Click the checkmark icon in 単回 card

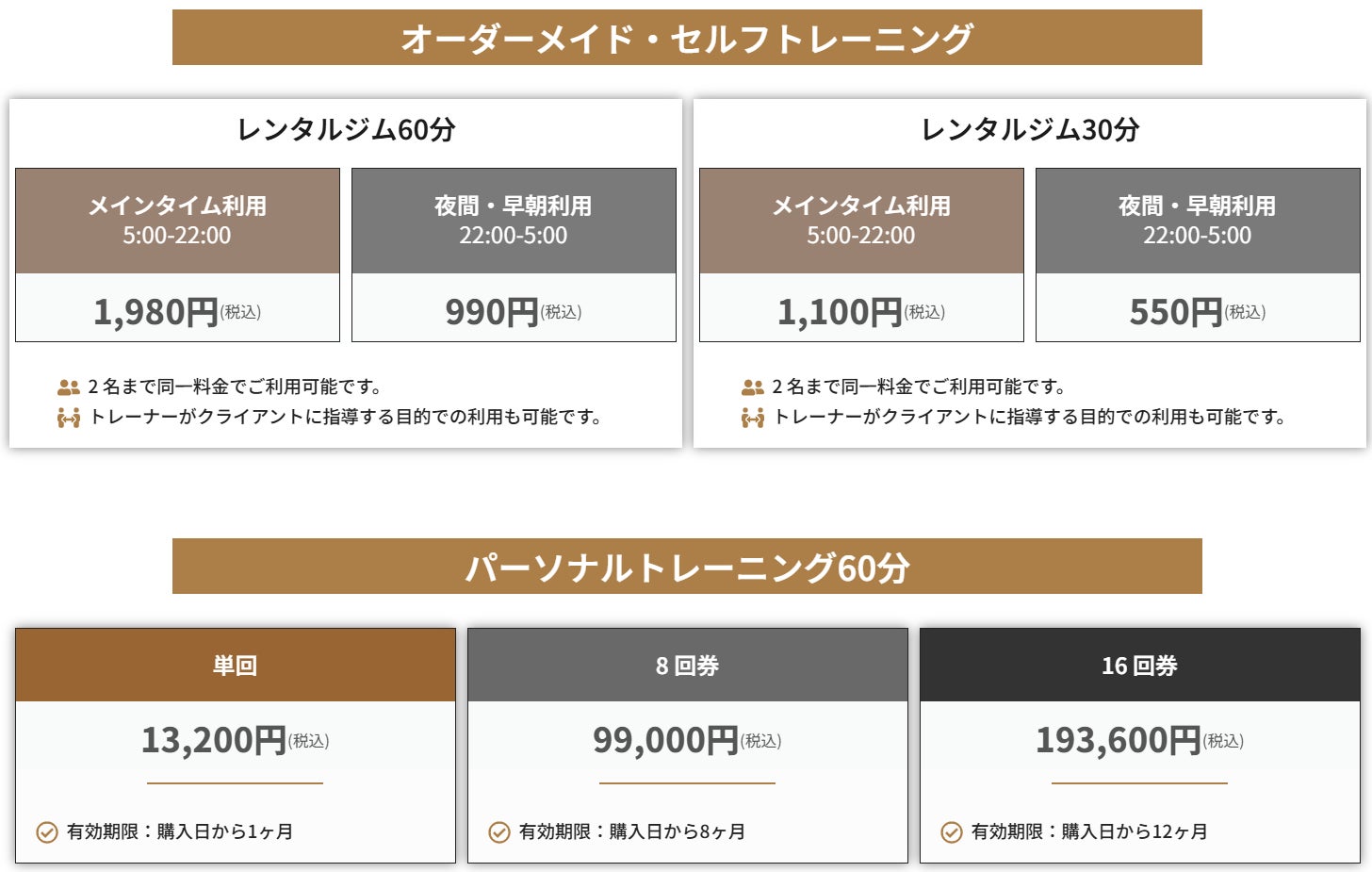click(x=47, y=832)
